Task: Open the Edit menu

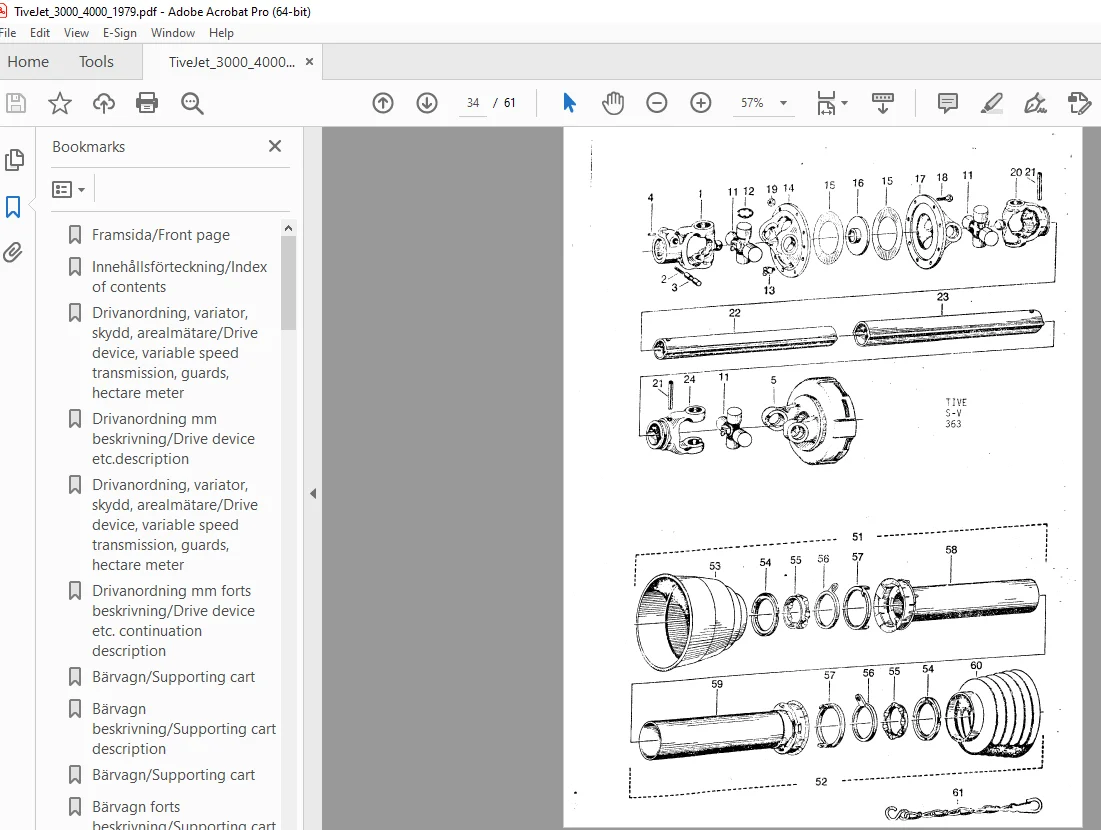Action: [x=40, y=33]
